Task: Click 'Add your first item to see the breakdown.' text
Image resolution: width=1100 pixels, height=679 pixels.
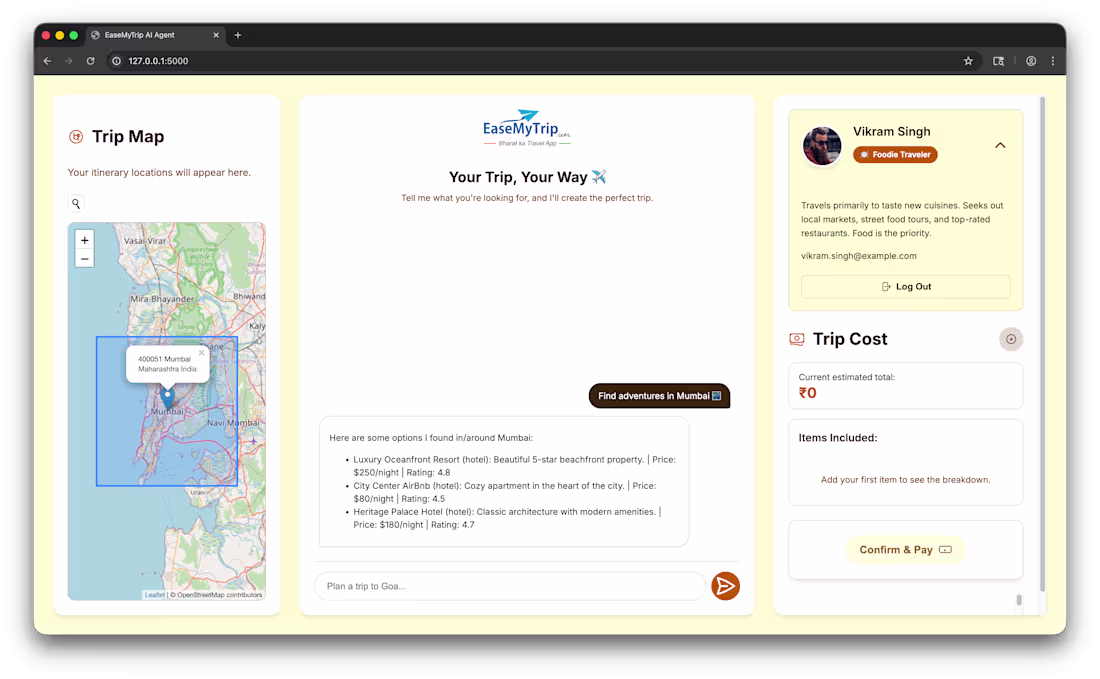Action: (x=906, y=480)
